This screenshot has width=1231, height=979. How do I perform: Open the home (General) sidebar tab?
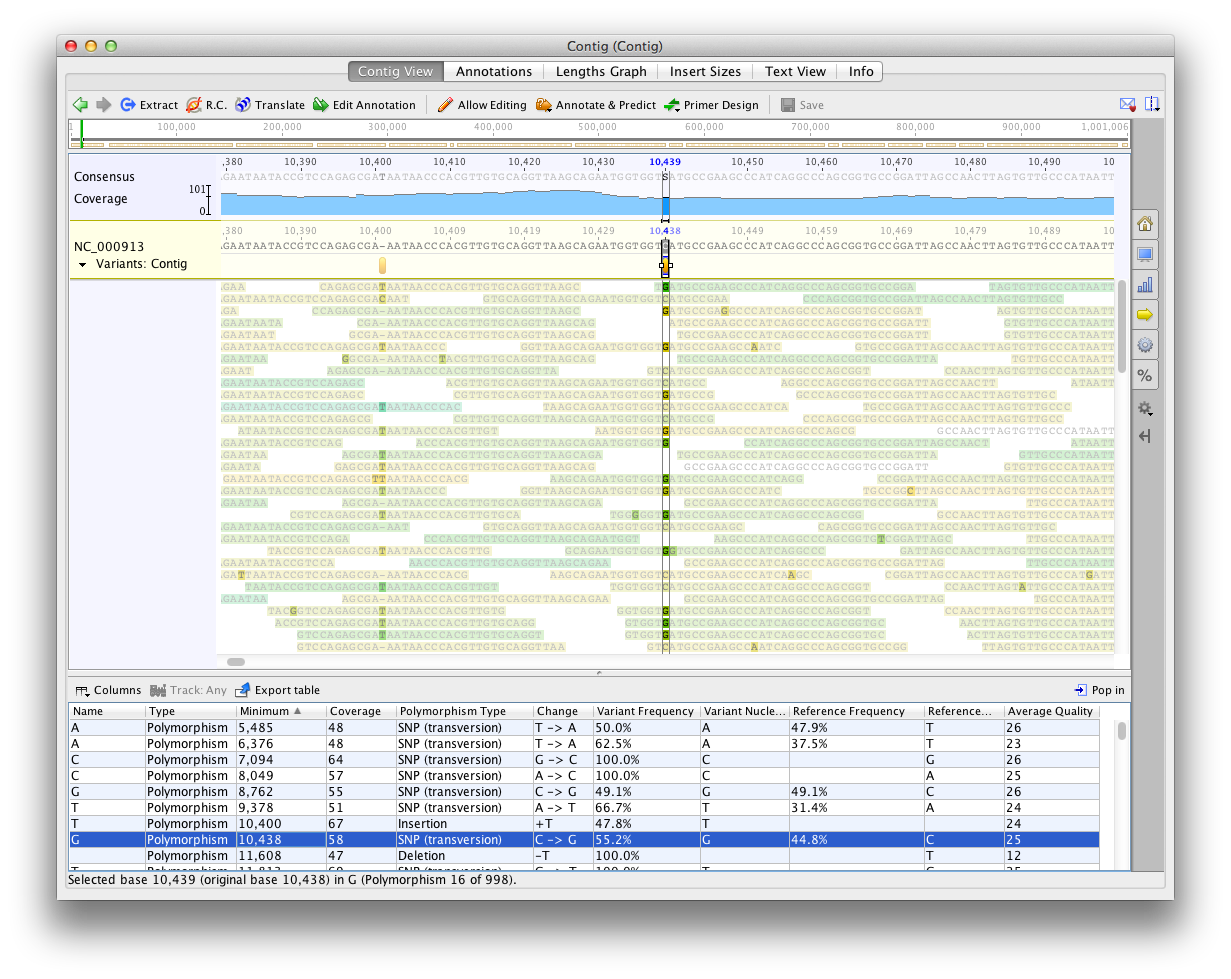(x=1145, y=224)
